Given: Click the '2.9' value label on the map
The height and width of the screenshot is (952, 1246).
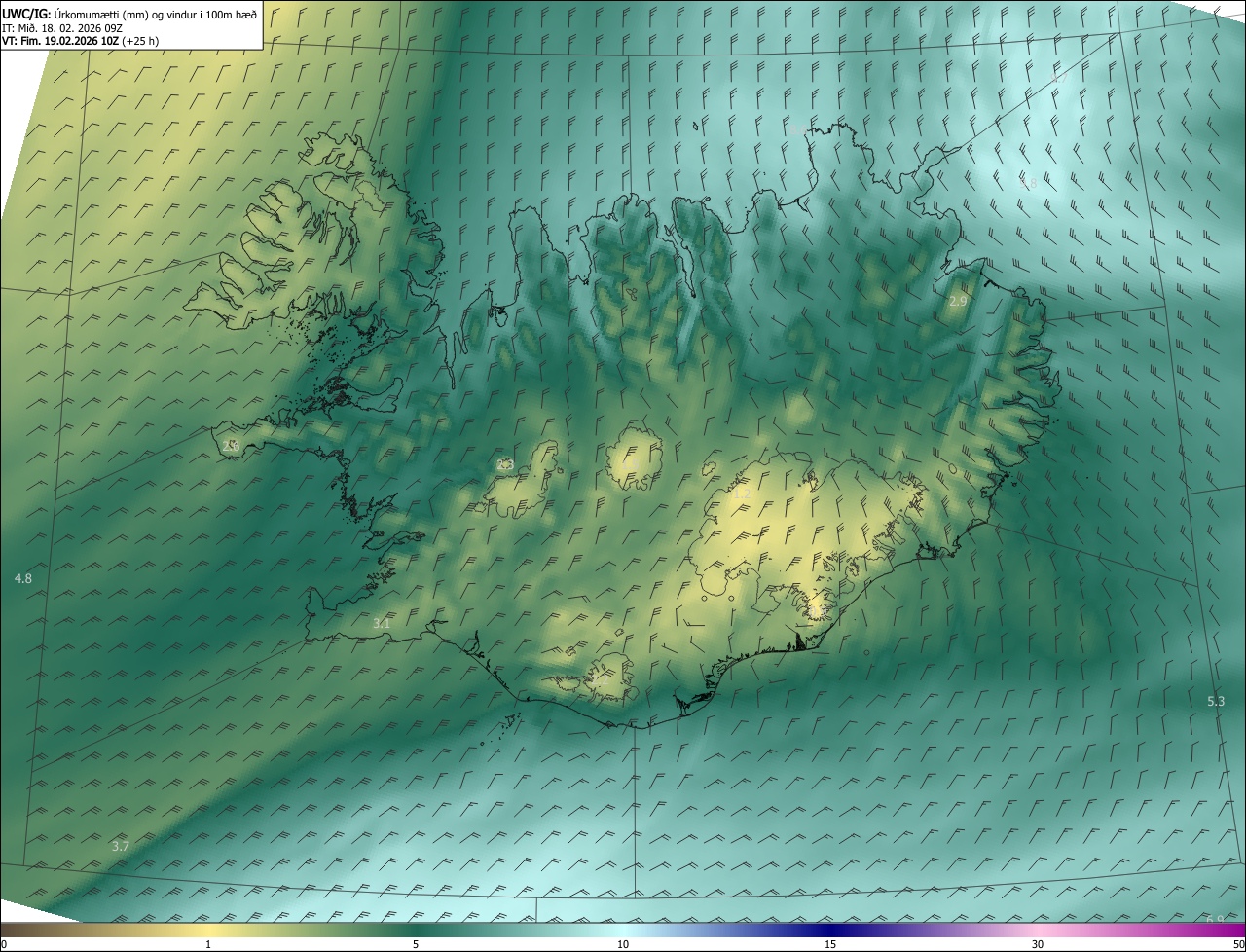Looking at the screenshot, I should [958, 302].
